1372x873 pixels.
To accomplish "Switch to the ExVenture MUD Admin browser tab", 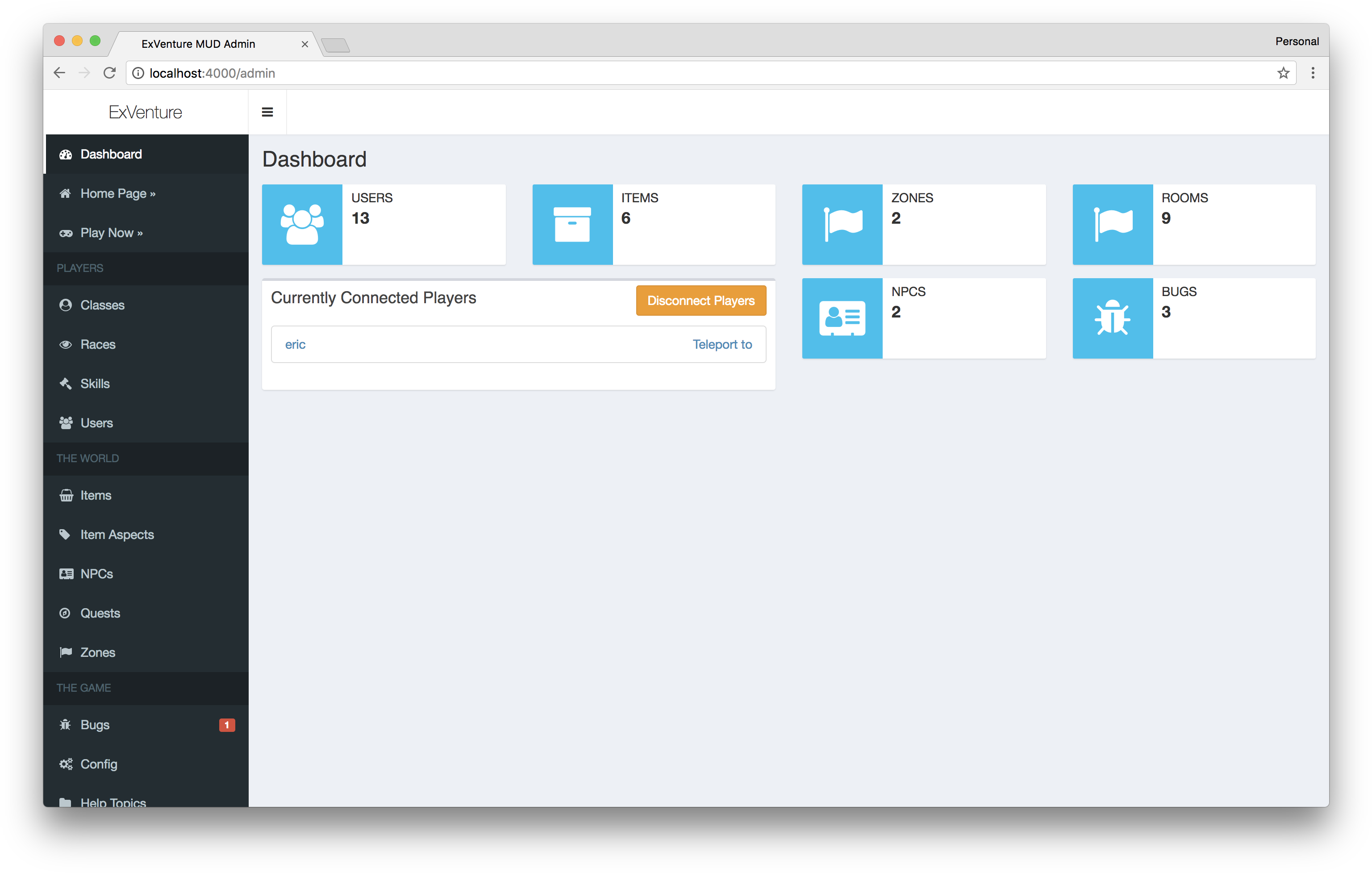I will click(198, 44).
